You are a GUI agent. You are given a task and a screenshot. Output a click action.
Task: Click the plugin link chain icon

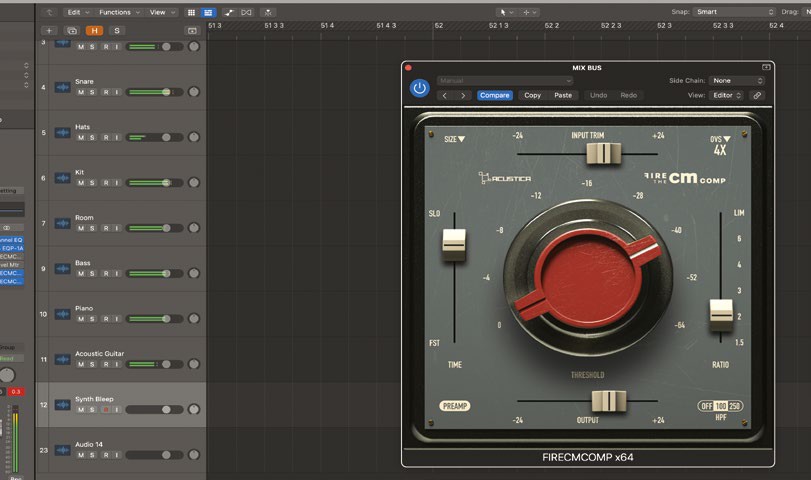click(757, 95)
